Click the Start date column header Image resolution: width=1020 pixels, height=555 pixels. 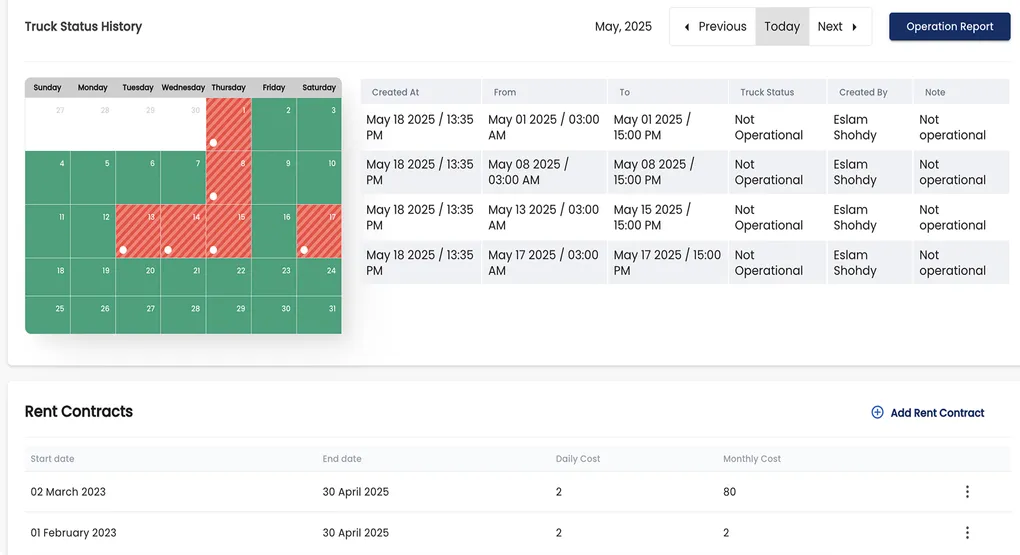(x=52, y=459)
